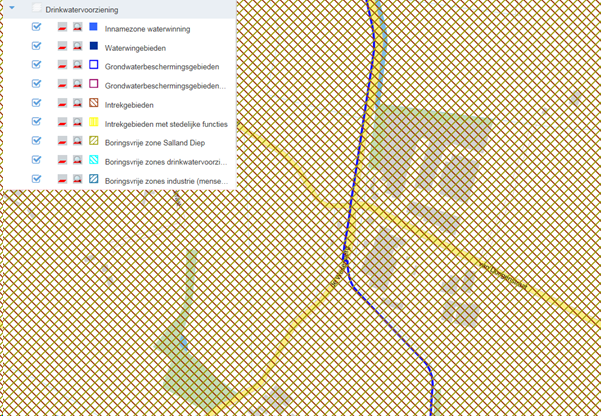601x416 pixels.
Task: Click cyan hatched Boringsvrije zones drinkwatervoorzi… swatch
Action: 94,160
